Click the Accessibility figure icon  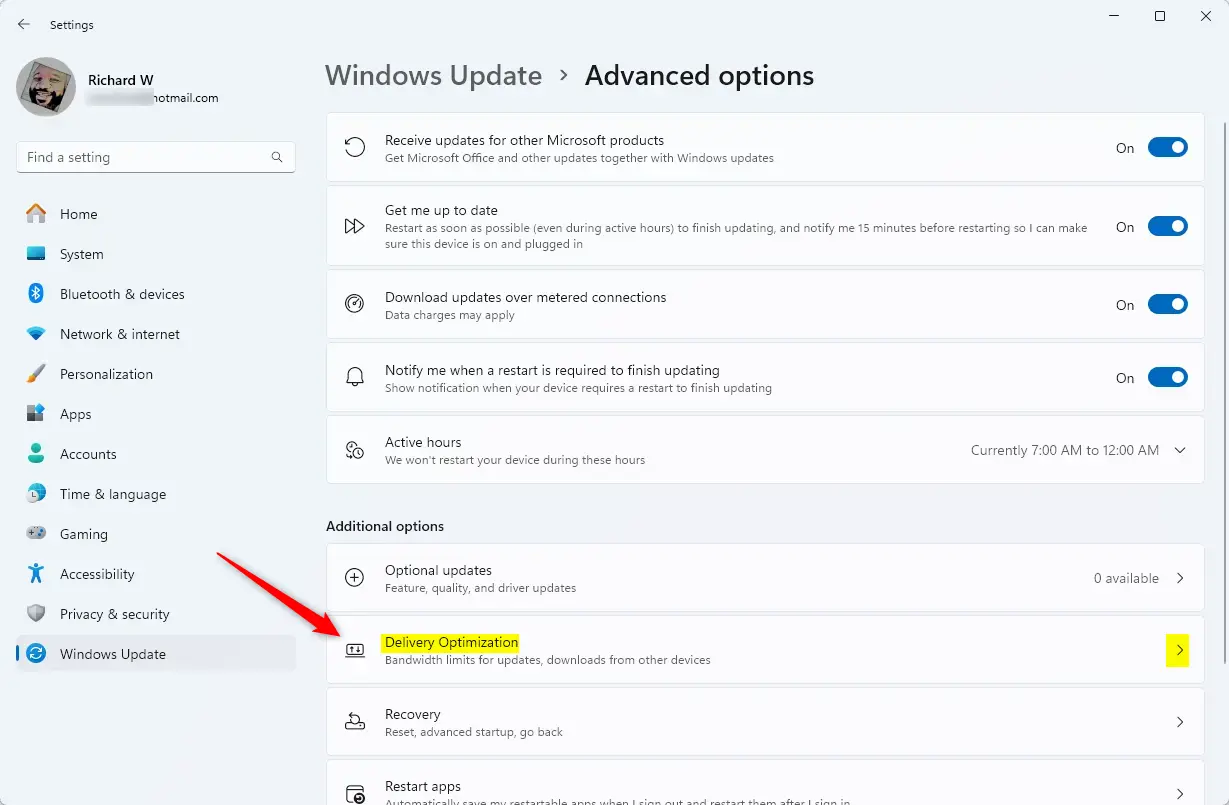(x=36, y=574)
